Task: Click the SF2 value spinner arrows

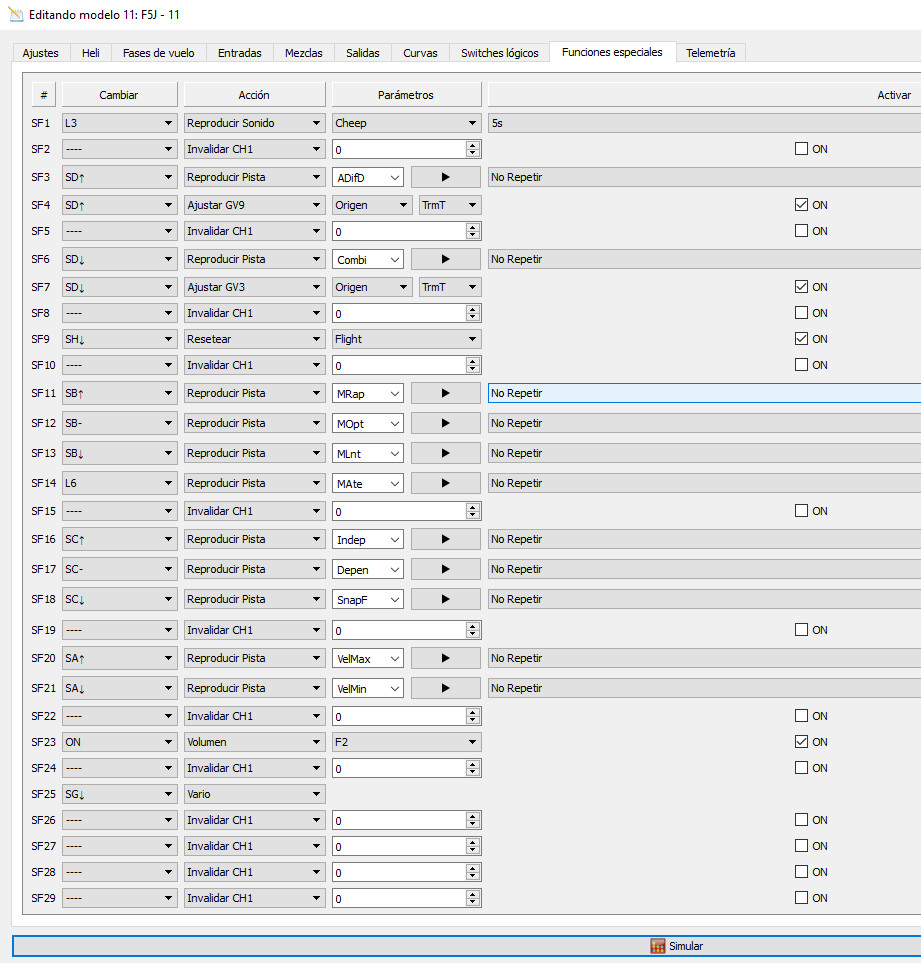Action: [473, 149]
